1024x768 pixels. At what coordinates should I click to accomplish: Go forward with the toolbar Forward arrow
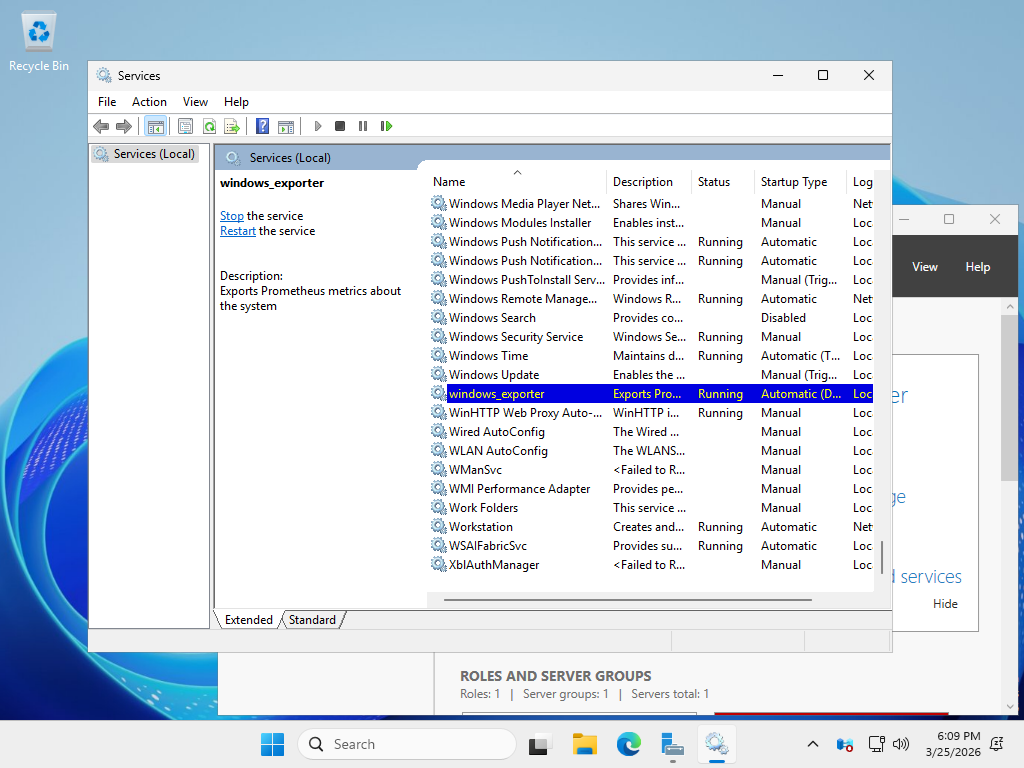pos(123,126)
